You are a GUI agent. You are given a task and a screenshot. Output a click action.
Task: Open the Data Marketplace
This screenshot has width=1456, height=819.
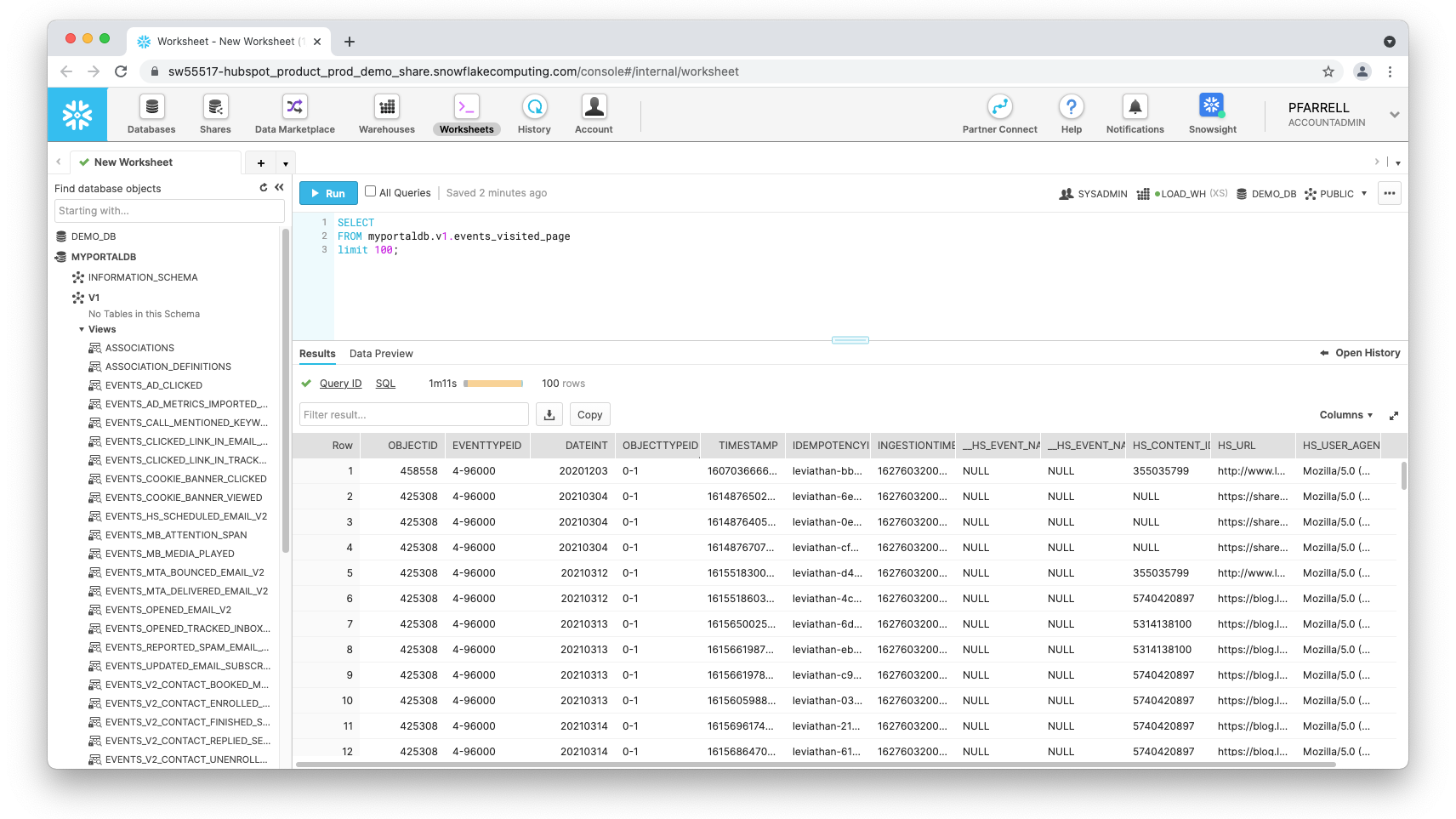[x=294, y=113]
